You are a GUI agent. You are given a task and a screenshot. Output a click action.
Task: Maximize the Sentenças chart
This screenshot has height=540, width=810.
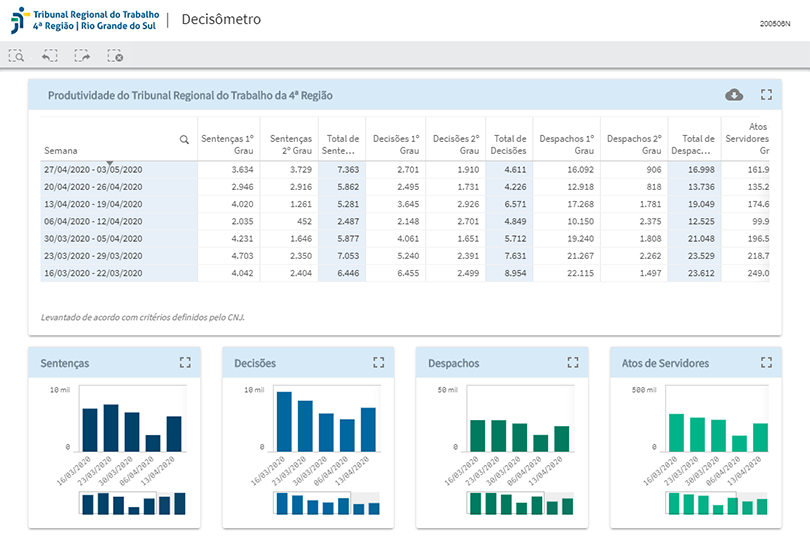click(x=184, y=362)
